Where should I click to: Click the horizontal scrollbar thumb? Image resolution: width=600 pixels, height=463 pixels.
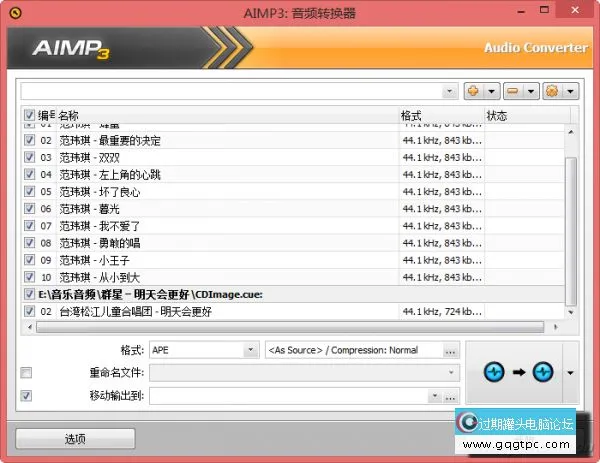pos(290,327)
